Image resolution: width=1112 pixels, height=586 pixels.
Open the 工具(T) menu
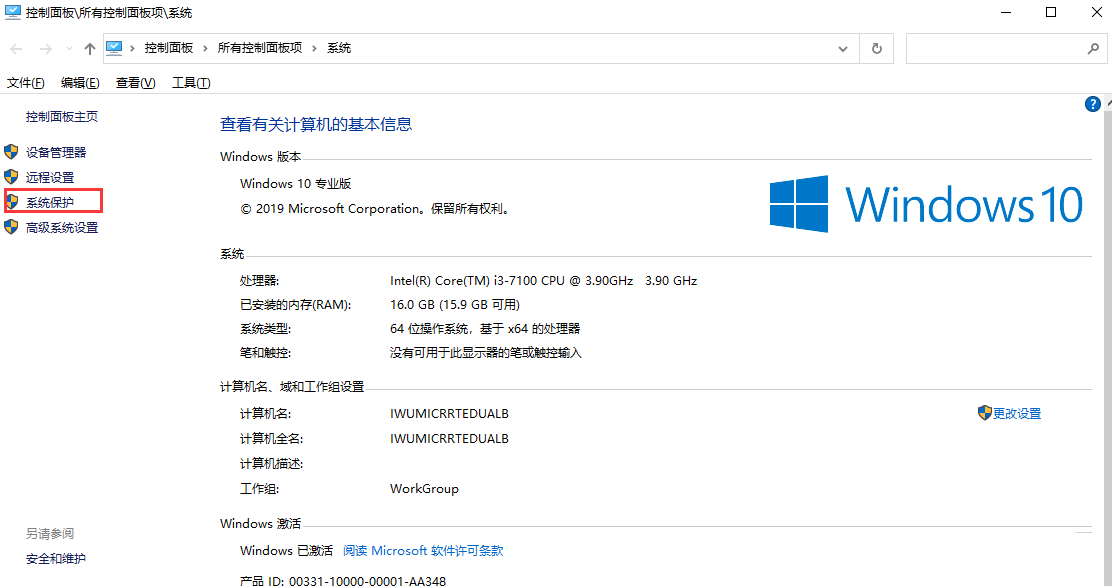(x=191, y=83)
